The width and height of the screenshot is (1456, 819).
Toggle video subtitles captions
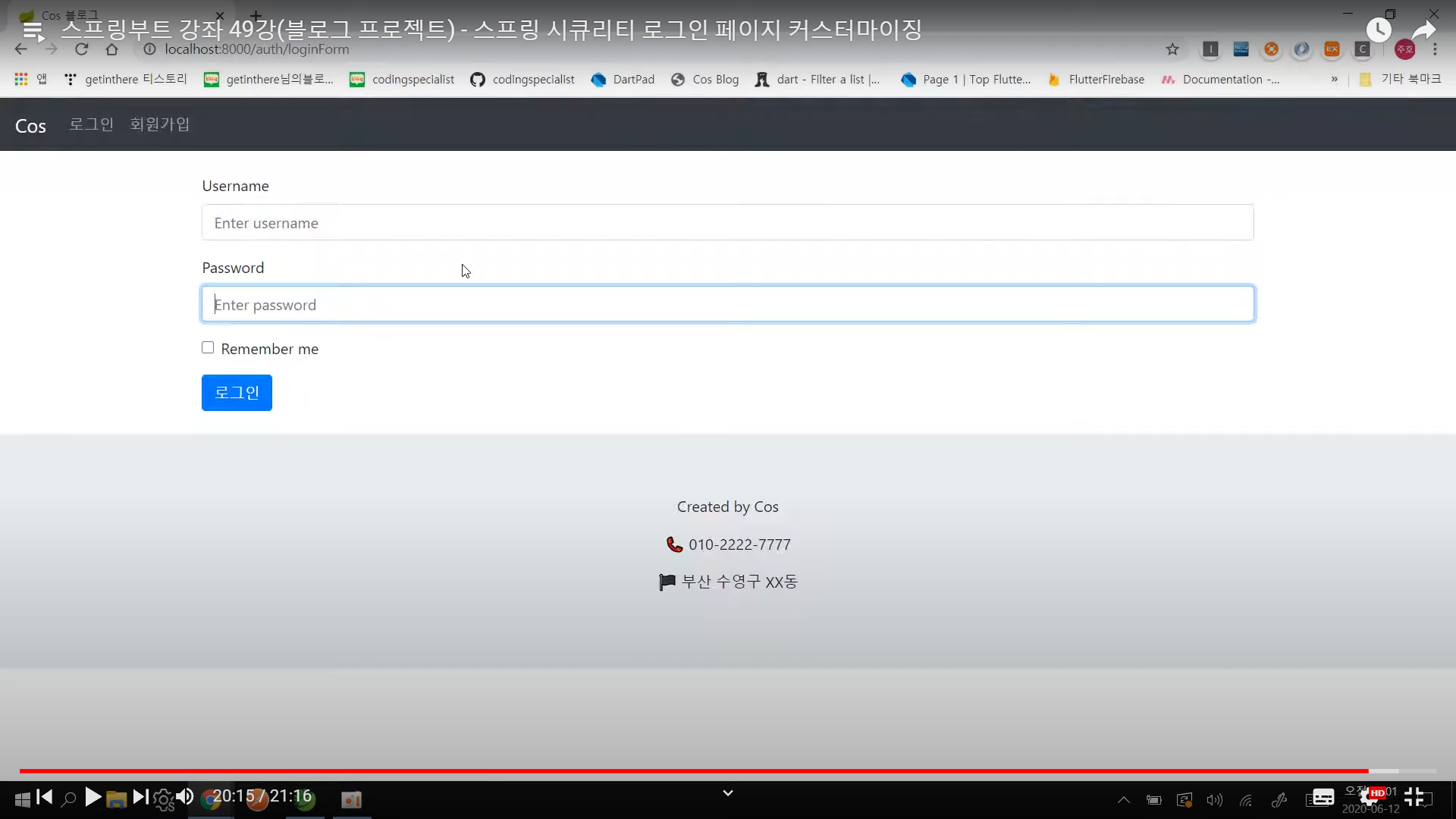point(1323,797)
